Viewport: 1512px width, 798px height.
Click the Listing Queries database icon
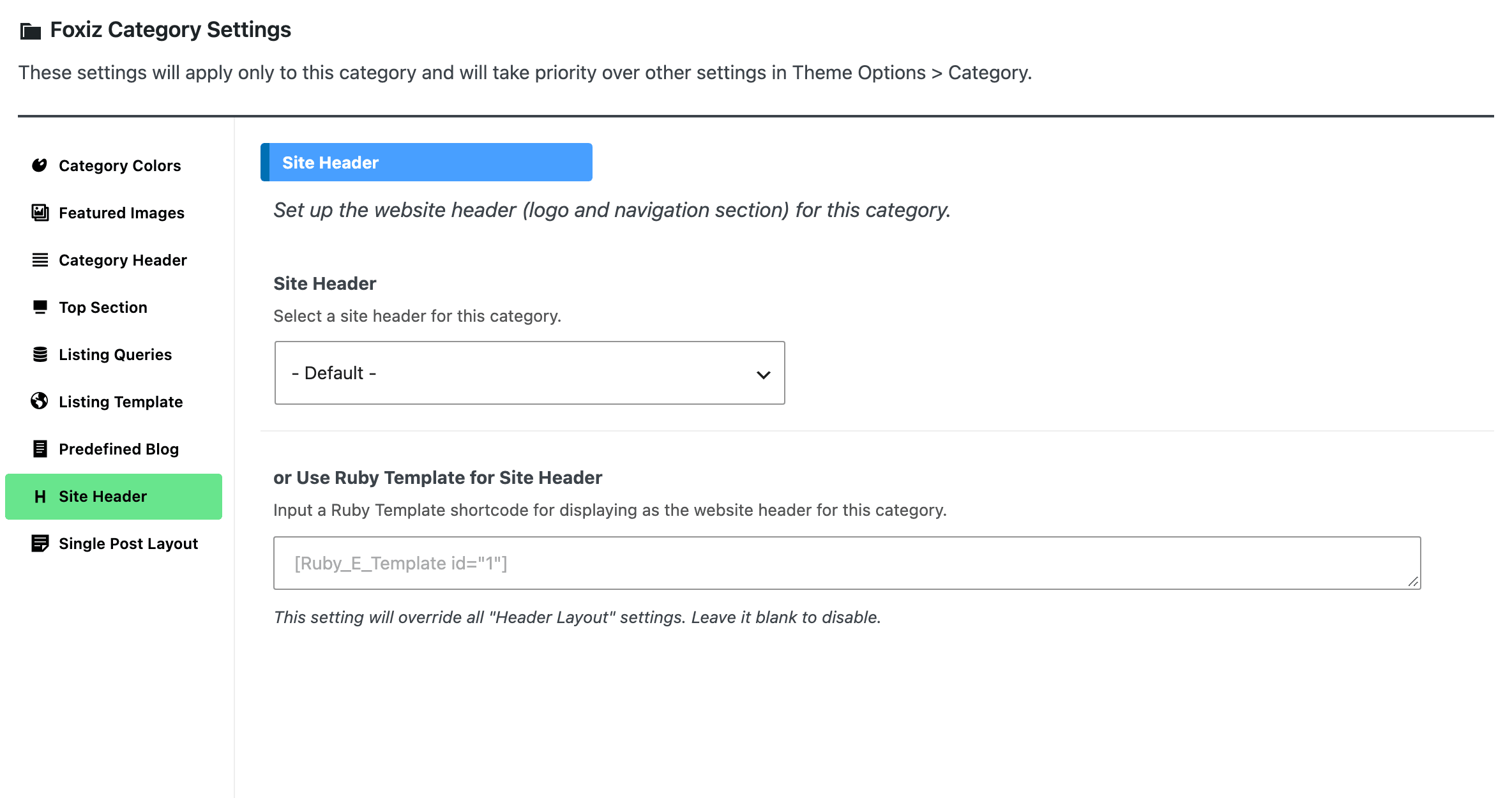[40, 354]
